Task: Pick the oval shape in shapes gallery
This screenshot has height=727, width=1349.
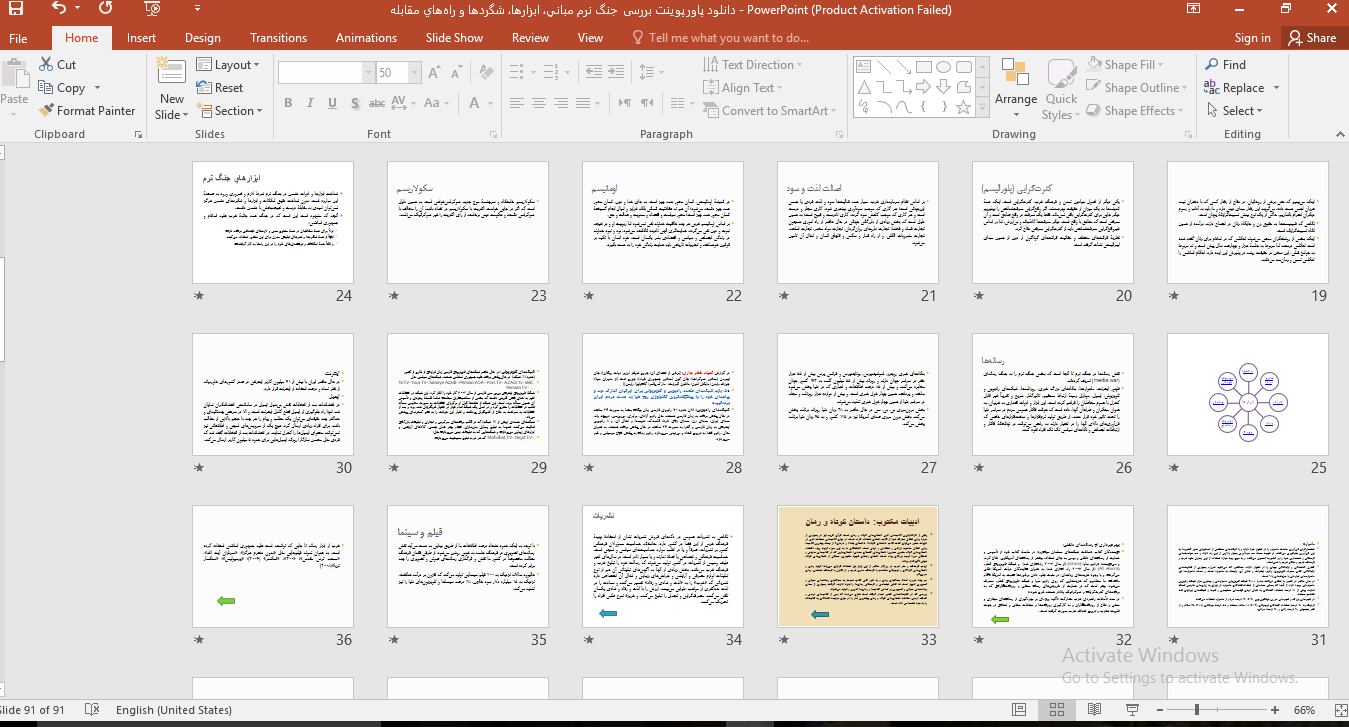Action: click(x=943, y=67)
